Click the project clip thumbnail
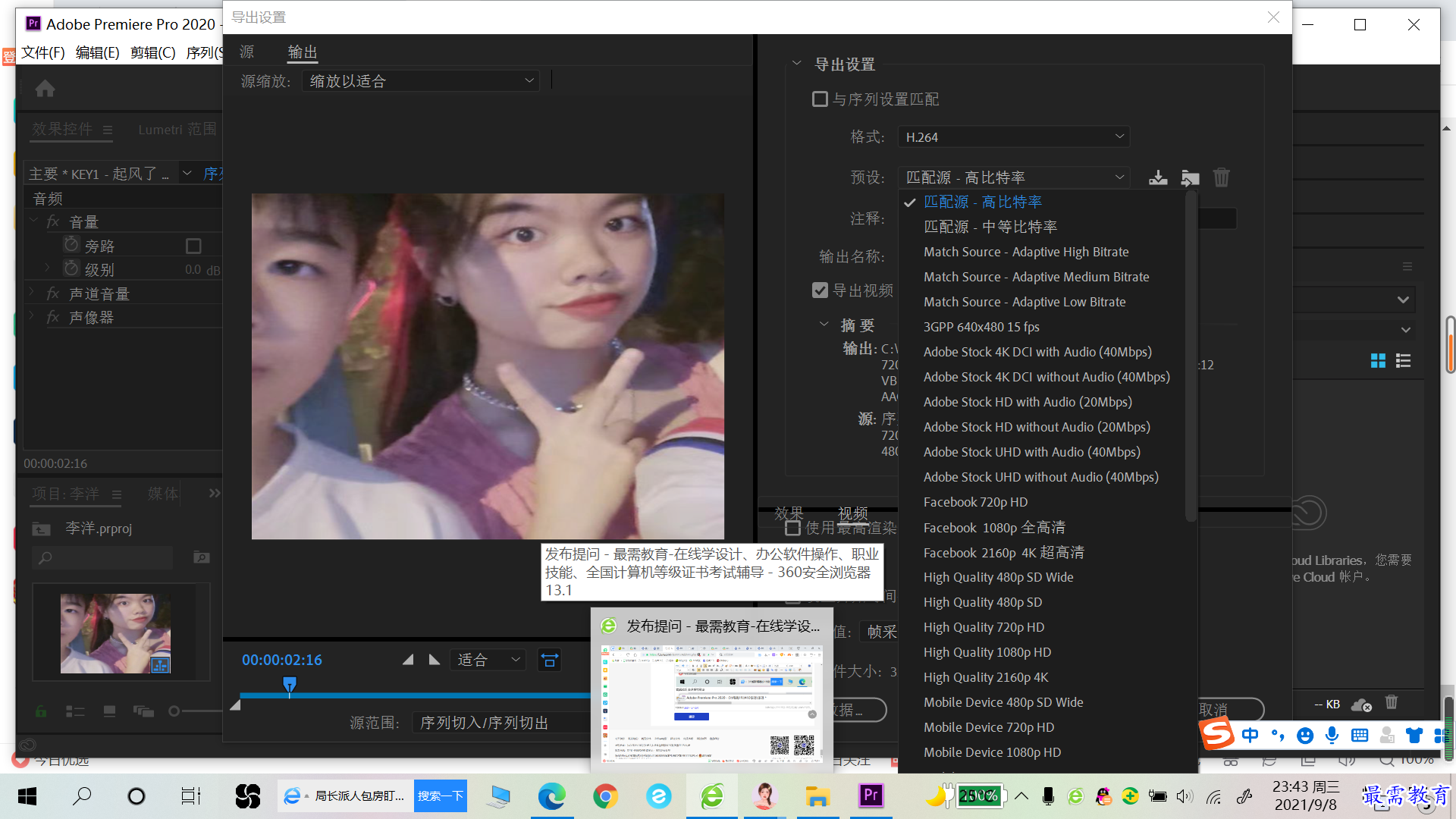The image size is (1456, 819). click(x=115, y=633)
